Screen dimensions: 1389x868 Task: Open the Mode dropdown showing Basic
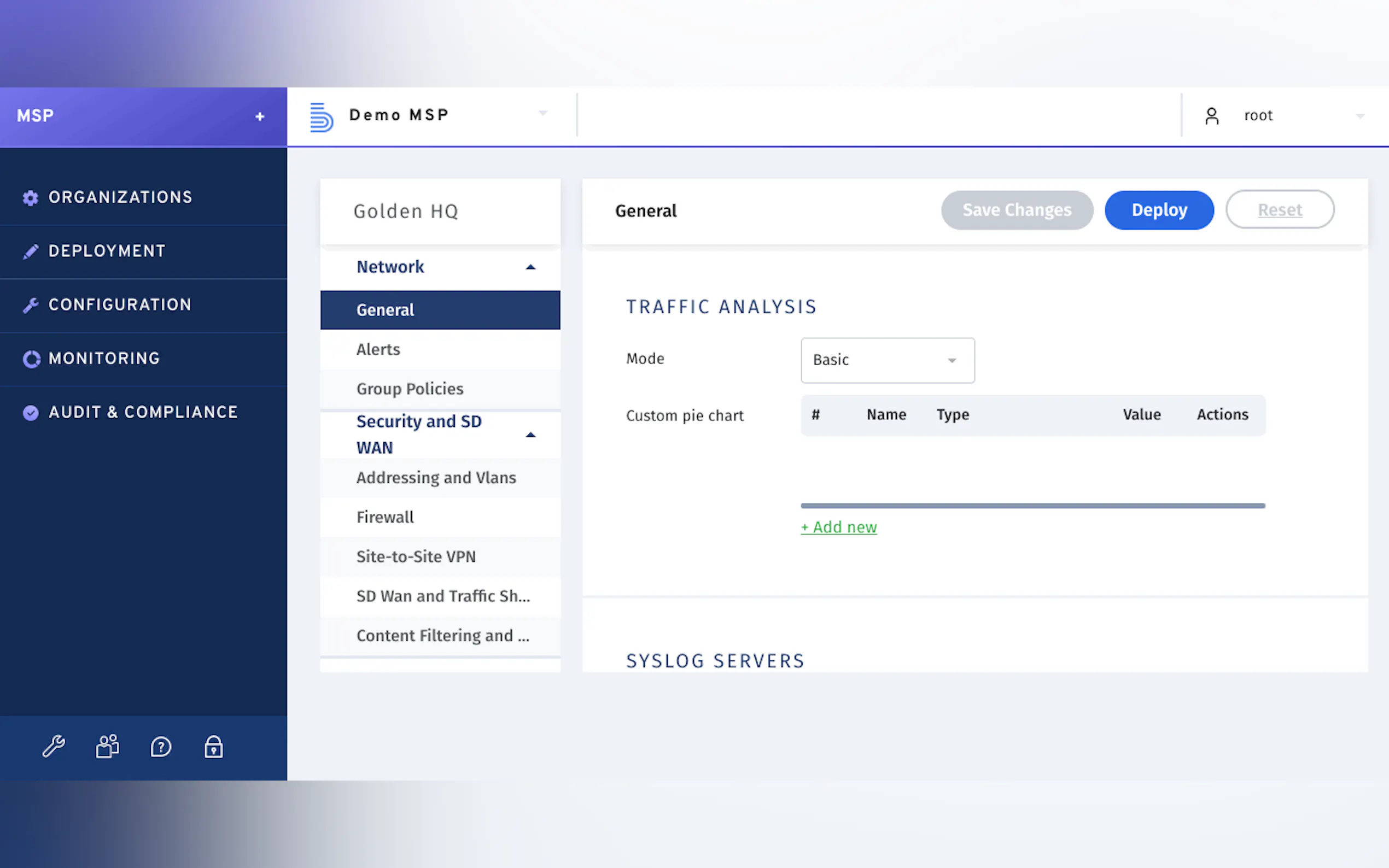(x=887, y=361)
